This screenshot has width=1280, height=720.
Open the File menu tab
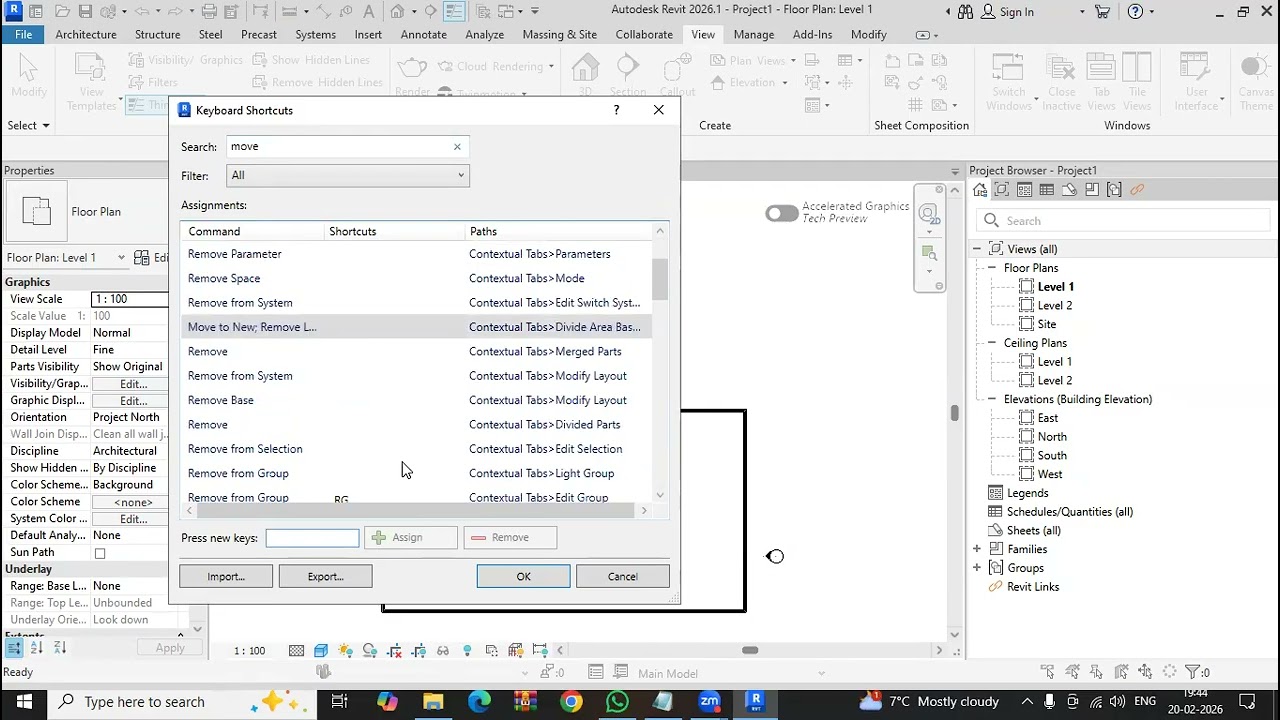(x=23, y=34)
